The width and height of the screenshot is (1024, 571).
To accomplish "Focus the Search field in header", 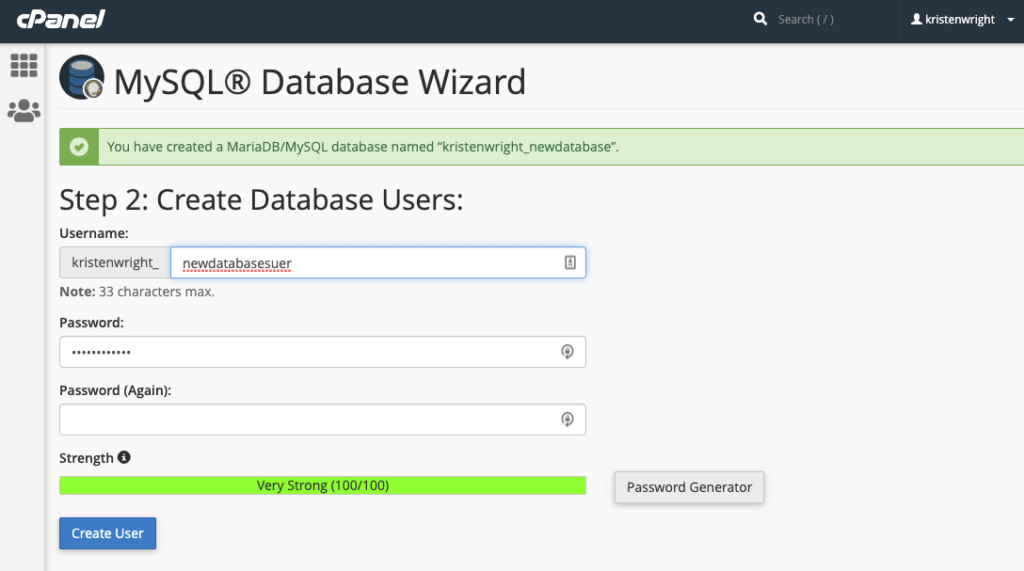I will click(805, 20).
